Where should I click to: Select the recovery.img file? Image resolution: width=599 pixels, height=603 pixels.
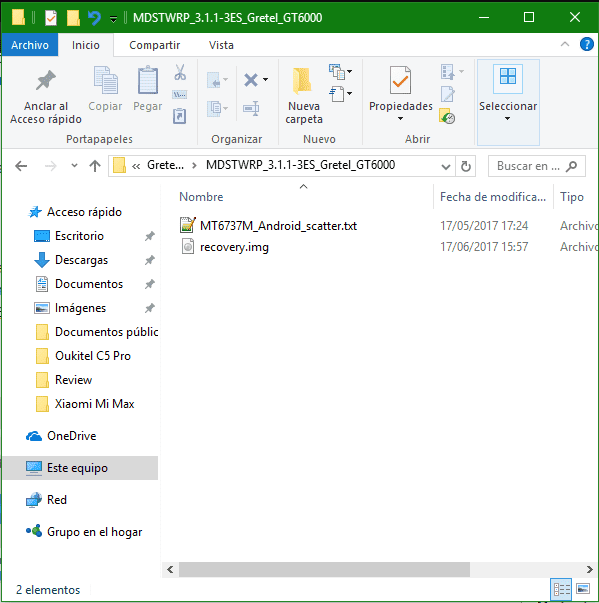[x=234, y=247]
